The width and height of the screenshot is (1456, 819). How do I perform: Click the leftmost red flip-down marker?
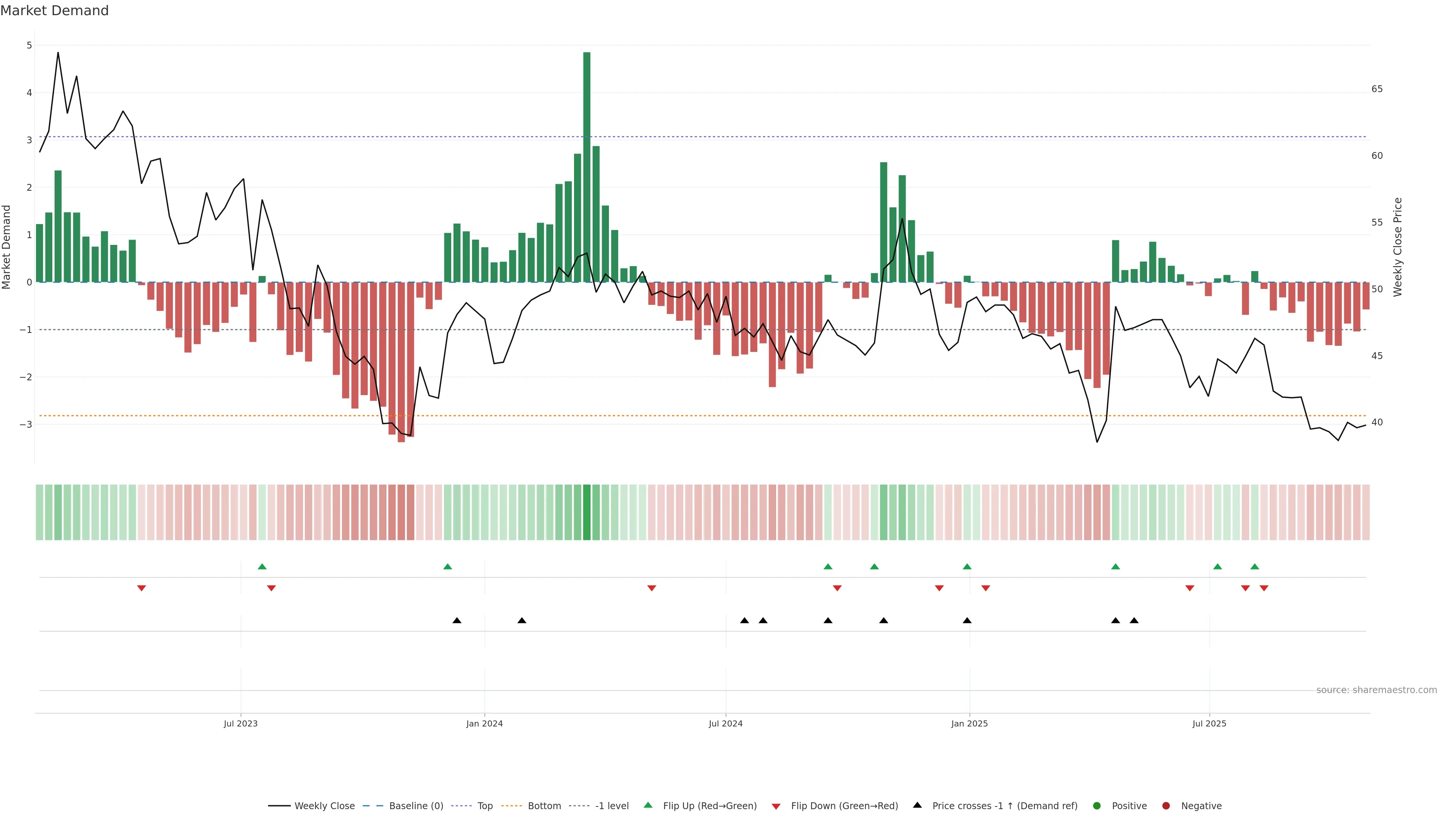coord(142,588)
